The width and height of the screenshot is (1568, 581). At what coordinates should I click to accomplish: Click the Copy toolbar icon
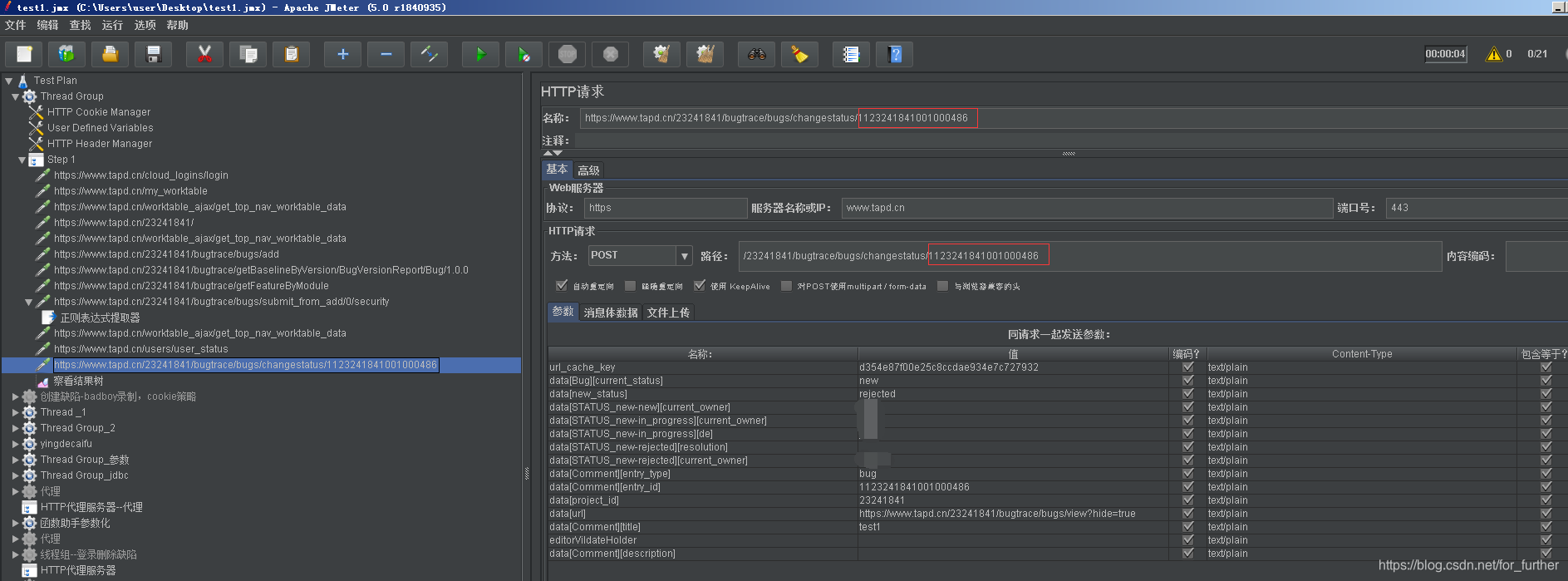point(248,55)
